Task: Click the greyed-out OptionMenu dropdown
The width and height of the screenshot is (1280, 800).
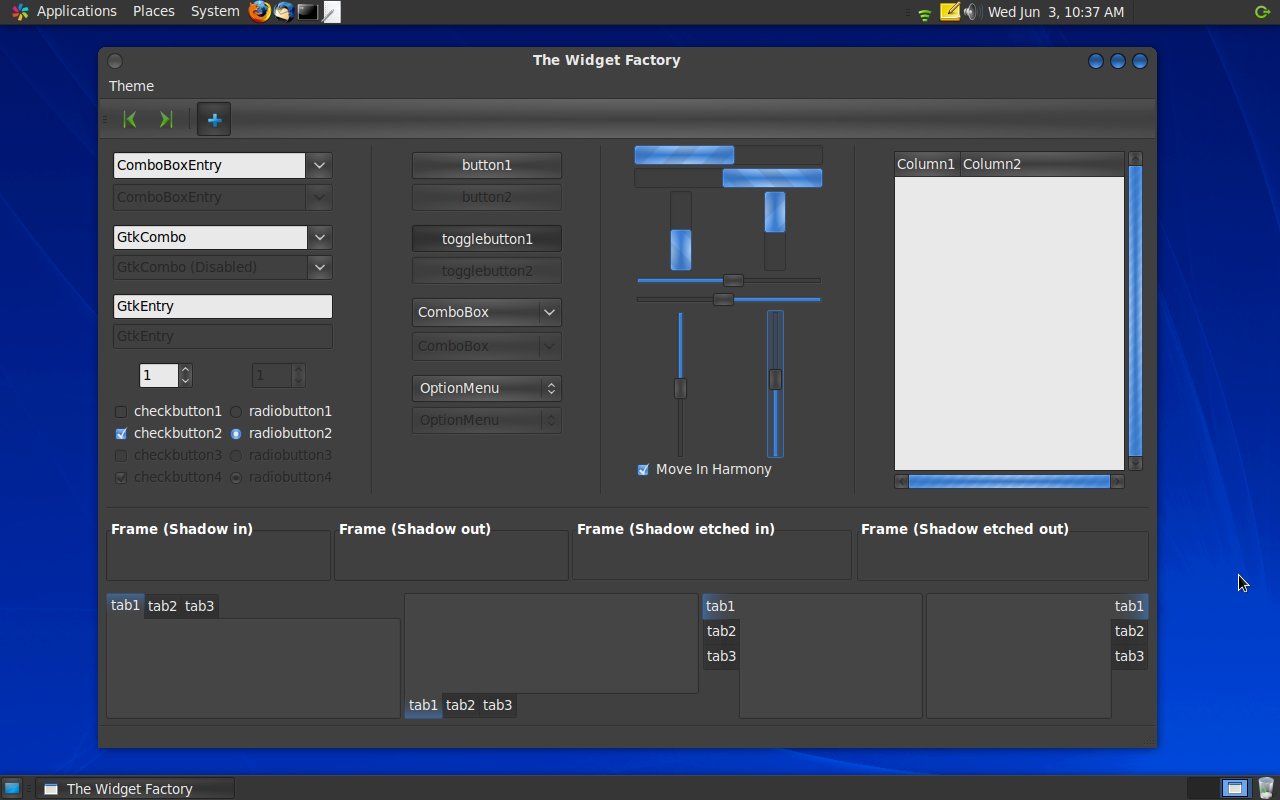Action: pyautogui.click(x=487, y=420)
